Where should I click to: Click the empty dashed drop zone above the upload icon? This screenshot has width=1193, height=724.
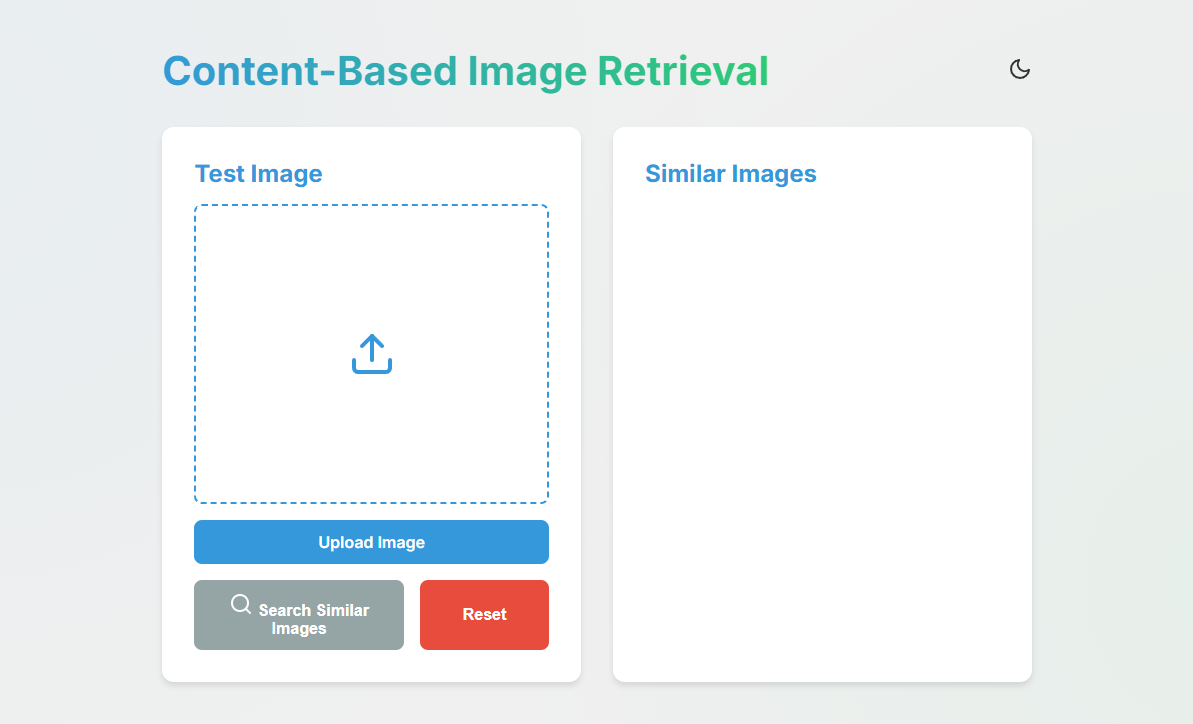[x=371, y=265]
